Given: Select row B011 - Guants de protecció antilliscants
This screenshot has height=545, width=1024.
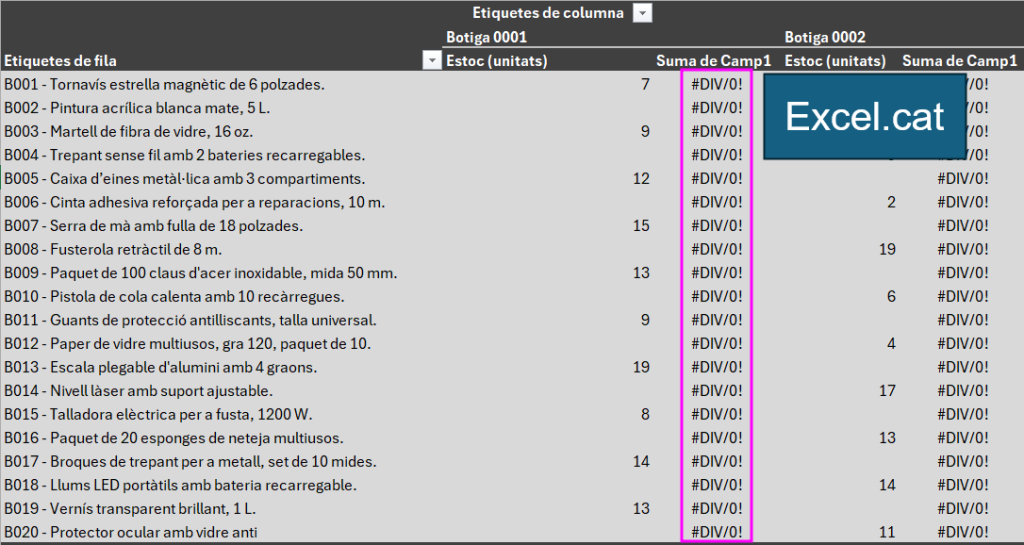Looking at the screenshot, I should click(x=190, y=320).
